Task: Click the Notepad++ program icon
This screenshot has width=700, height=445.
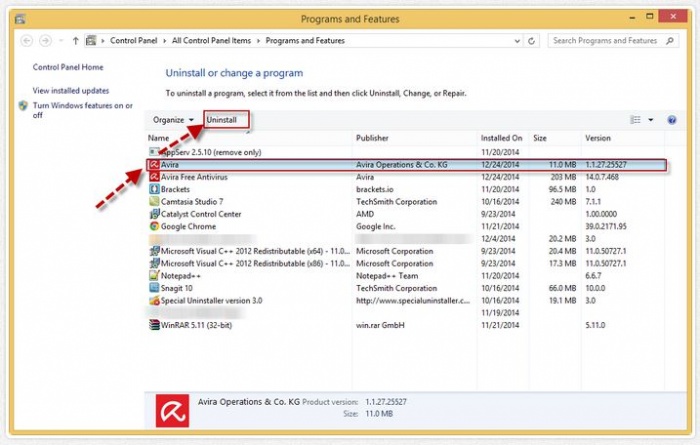Action: pyautogui.click(x=154, y=275)
